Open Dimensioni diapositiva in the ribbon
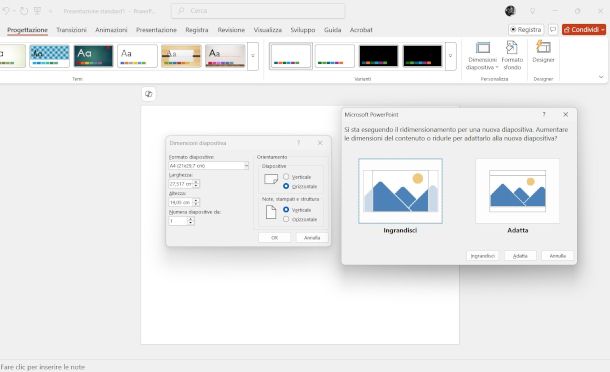Image resolution: width=610 pixels, height=372 pixels. 482,56
